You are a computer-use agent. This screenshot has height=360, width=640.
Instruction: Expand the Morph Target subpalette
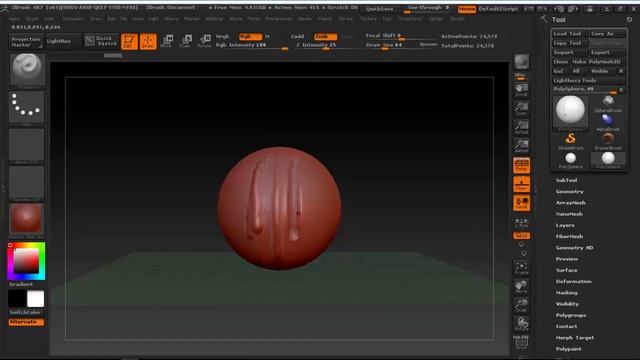pyautogui.click(x=574, y=338)
